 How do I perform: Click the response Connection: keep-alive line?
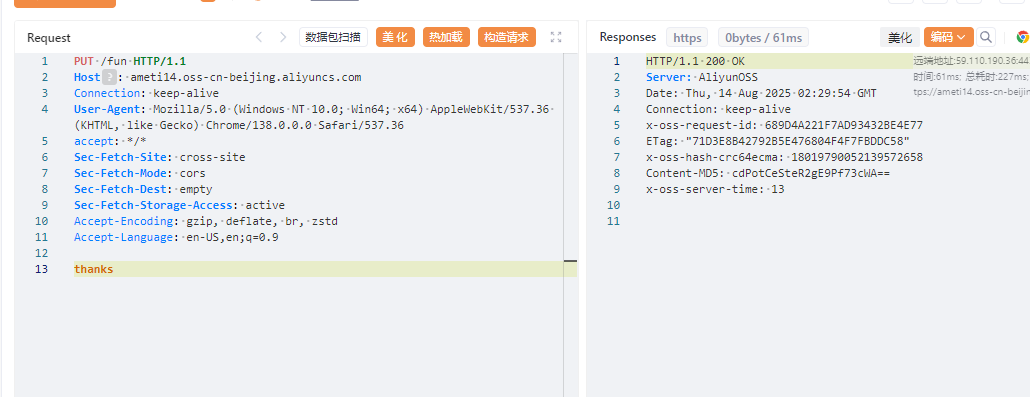pyautogui.click(x=718, y=109)
